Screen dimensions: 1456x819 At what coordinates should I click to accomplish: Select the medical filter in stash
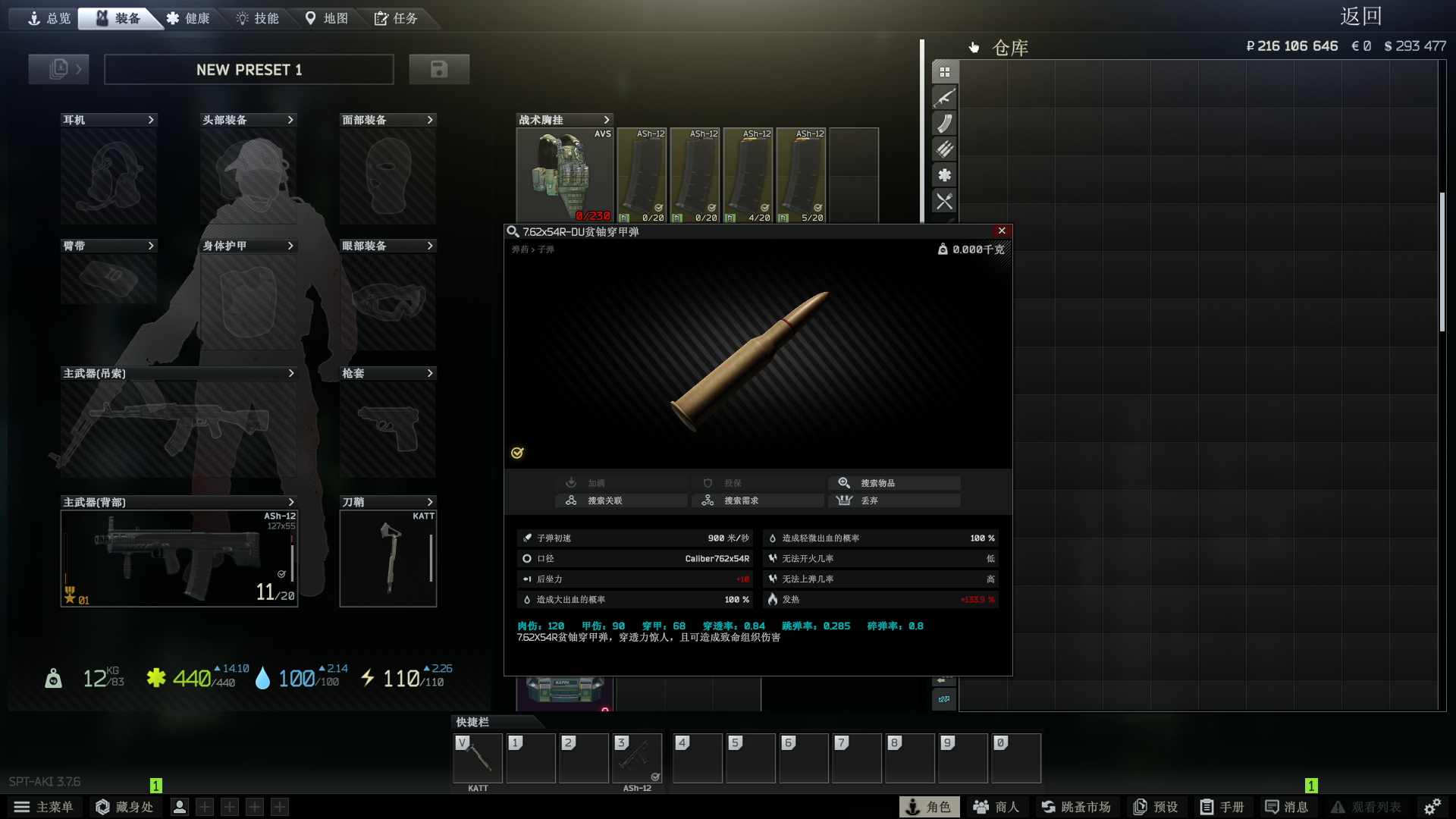point(944,175)
